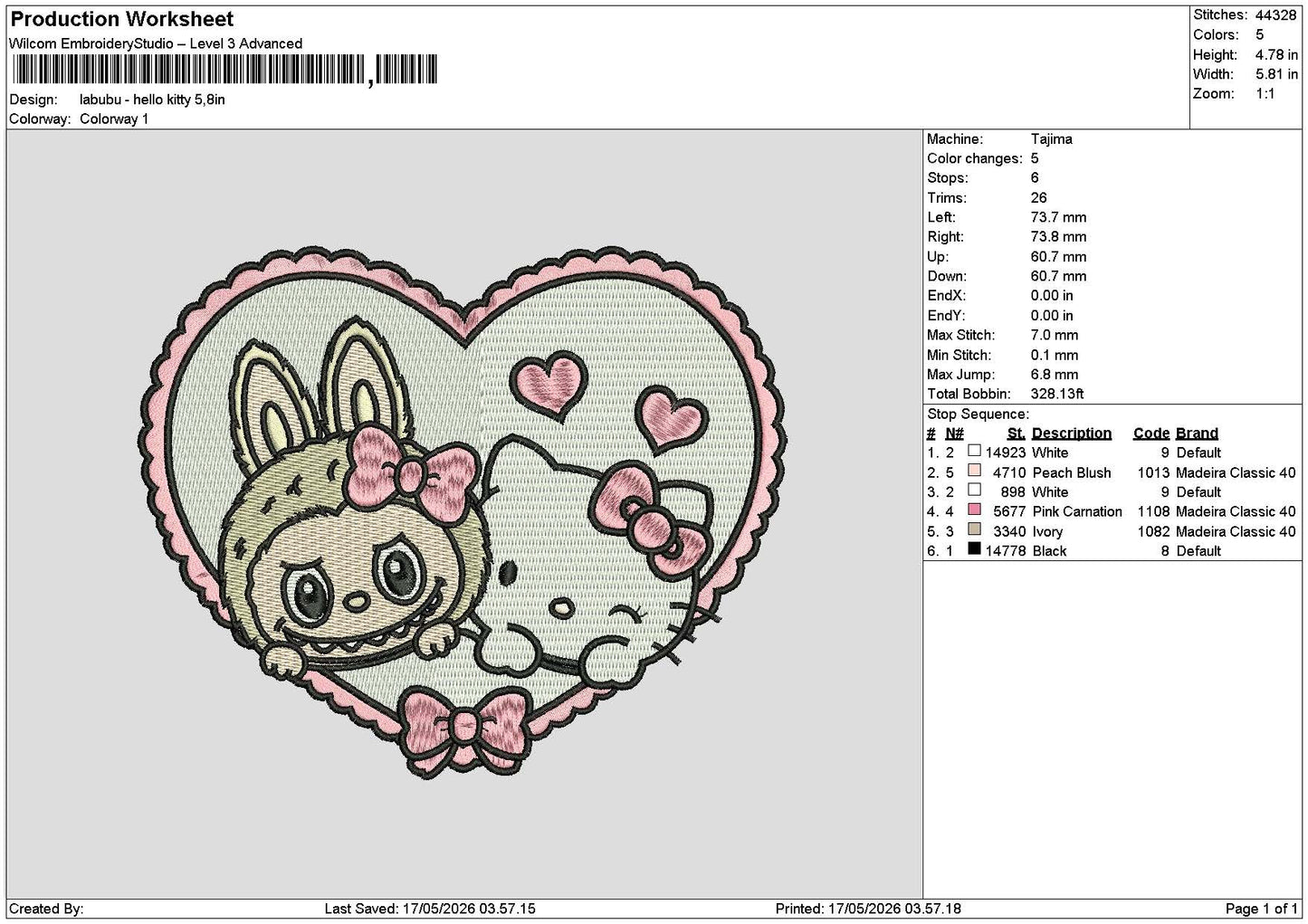This screenshot has width=1308, height=924.
Task: Click the 'Wilcom EmbroideryStudio – Level 3 Advanced' text
Action: click(x=156, y=43)
